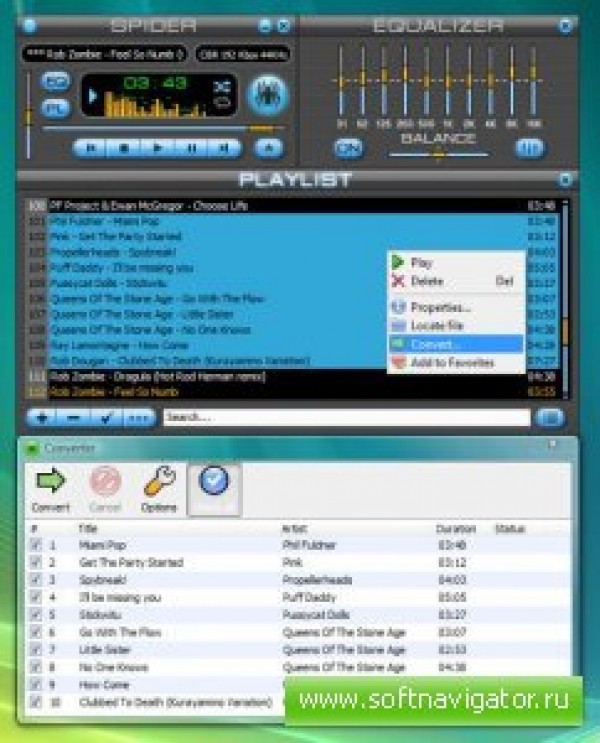Click the button right of the search field

tap(550, 418)
